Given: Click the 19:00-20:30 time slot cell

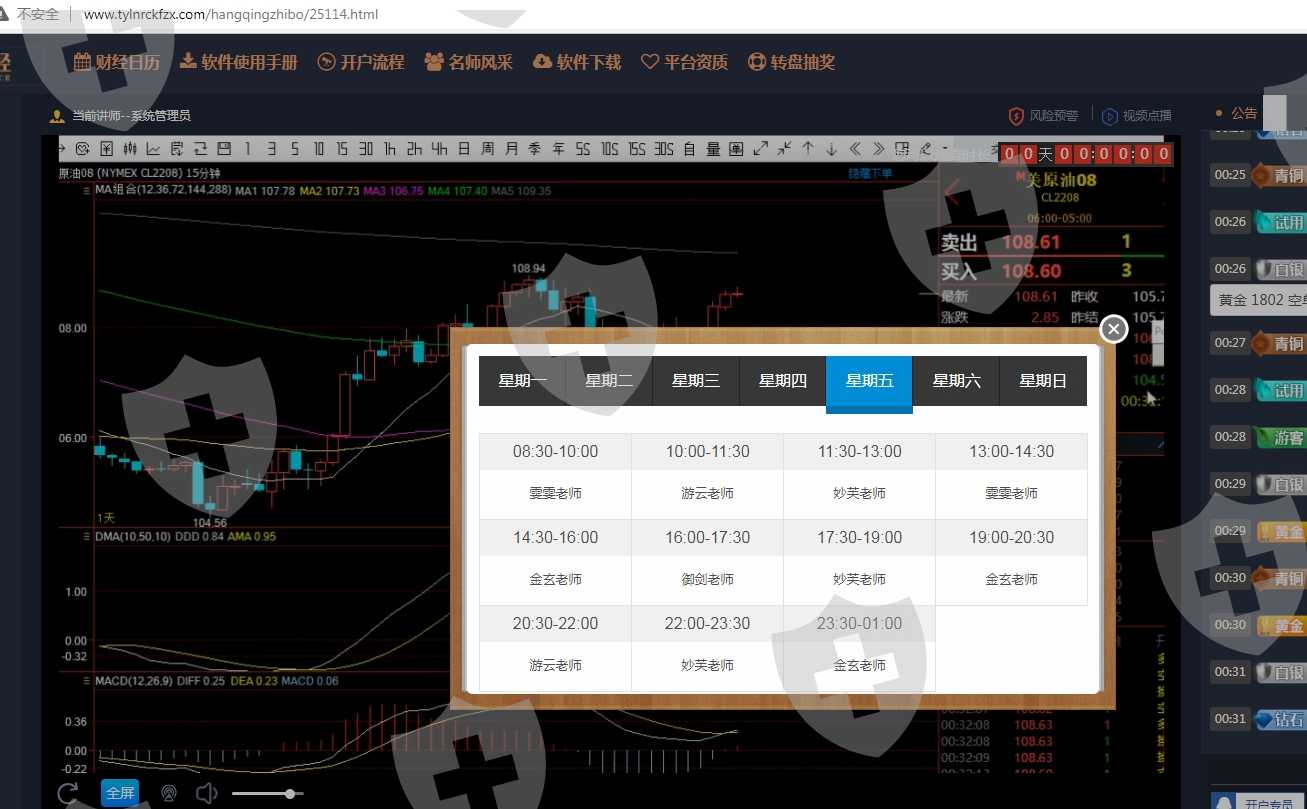Looking at the screenshot, I should [x=1011, y=538].
